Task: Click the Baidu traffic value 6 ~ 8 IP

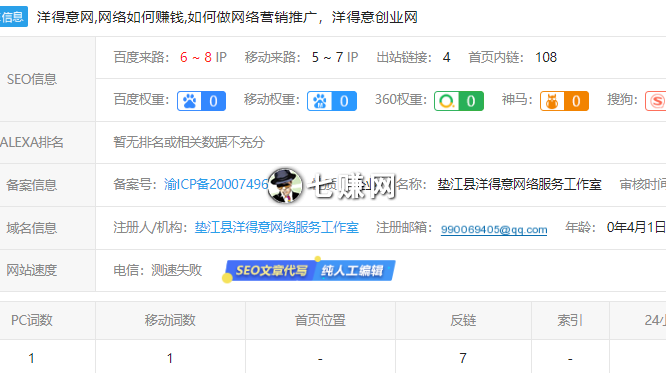Action: pyautogui.click(x=203, y=57)
